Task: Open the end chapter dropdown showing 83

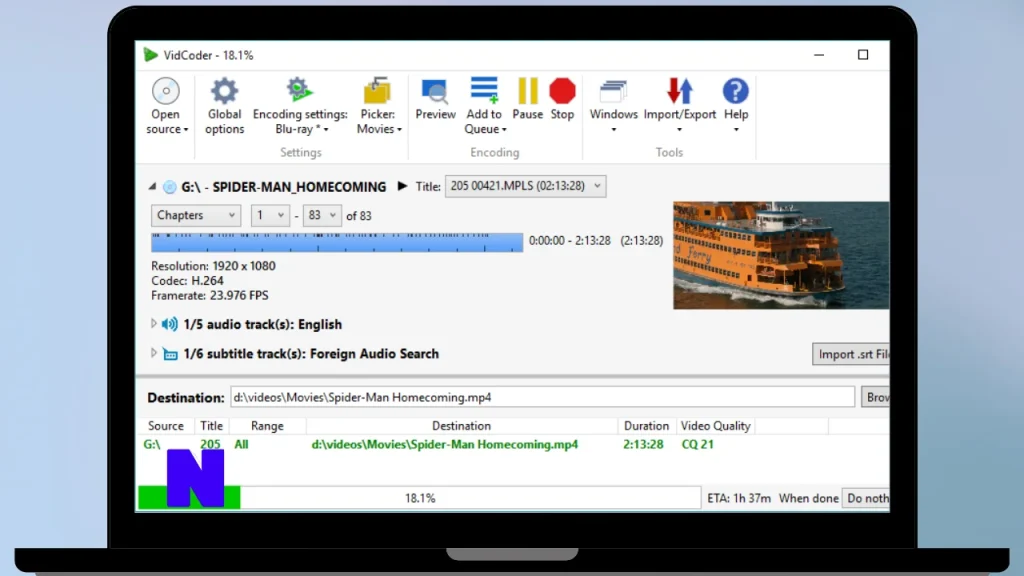Action: 322,215
